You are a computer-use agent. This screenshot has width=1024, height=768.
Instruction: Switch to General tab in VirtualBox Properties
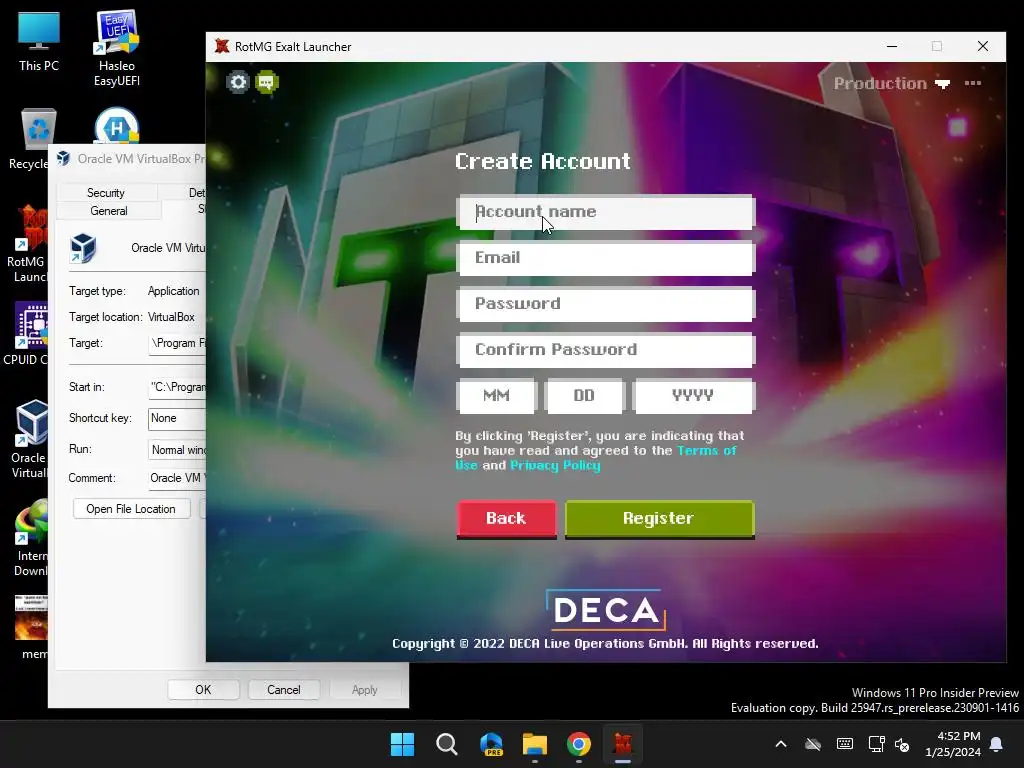tap(109, 211)
